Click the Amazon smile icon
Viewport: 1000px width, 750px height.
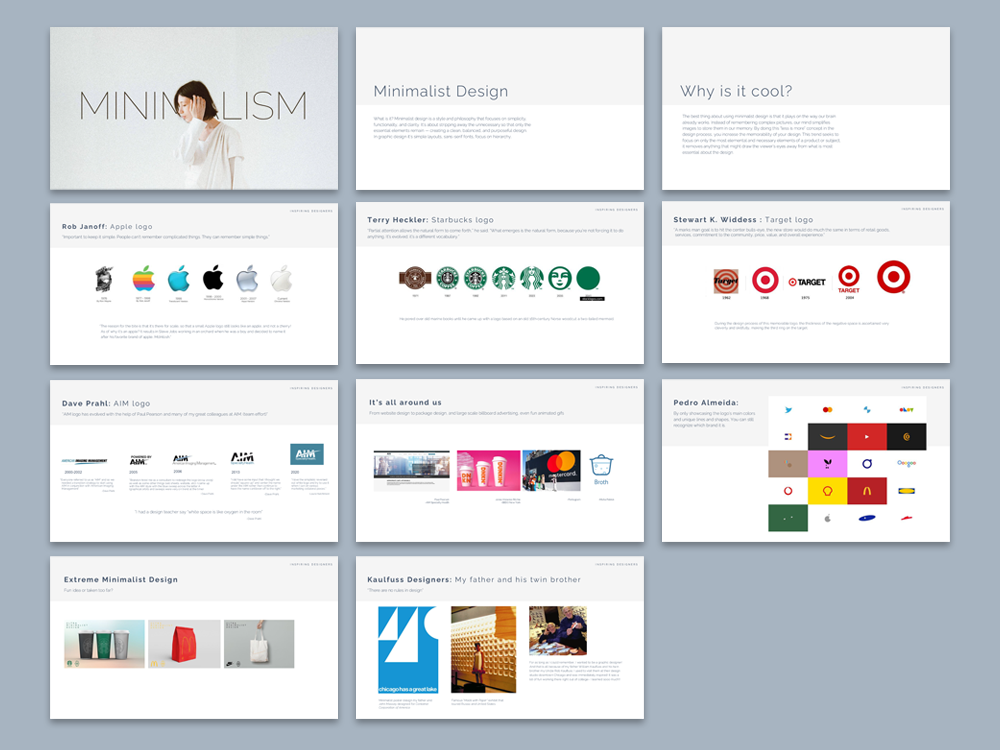827,436
